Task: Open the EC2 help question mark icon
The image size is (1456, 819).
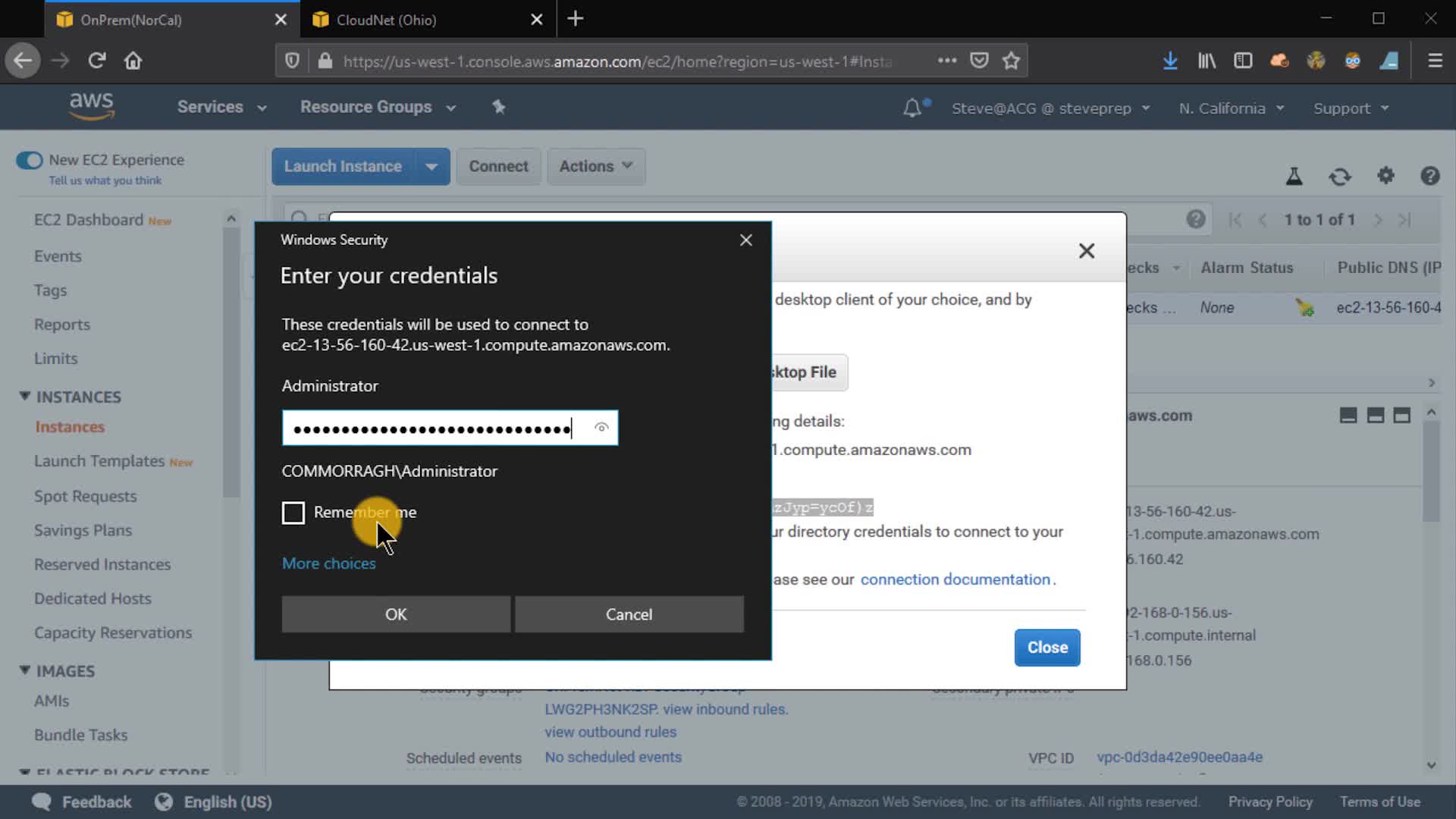Action: coord(1429,176)
